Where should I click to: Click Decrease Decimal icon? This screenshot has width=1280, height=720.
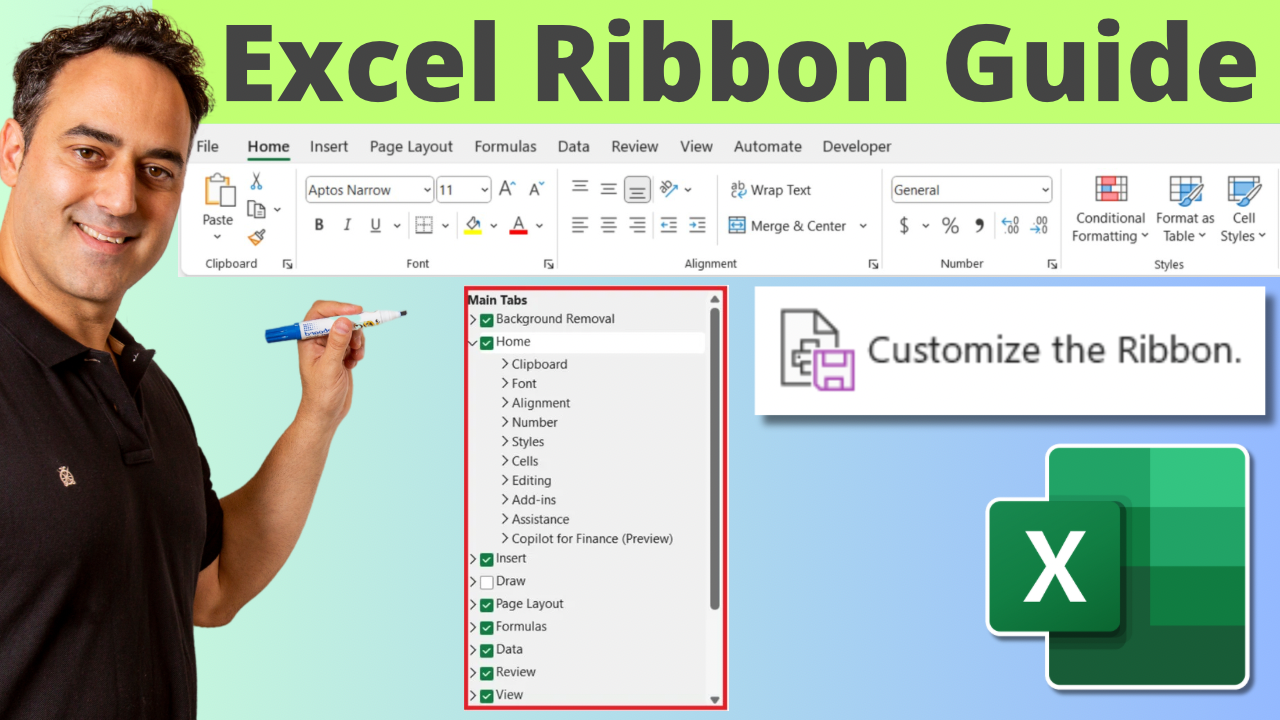(1039, 226)
